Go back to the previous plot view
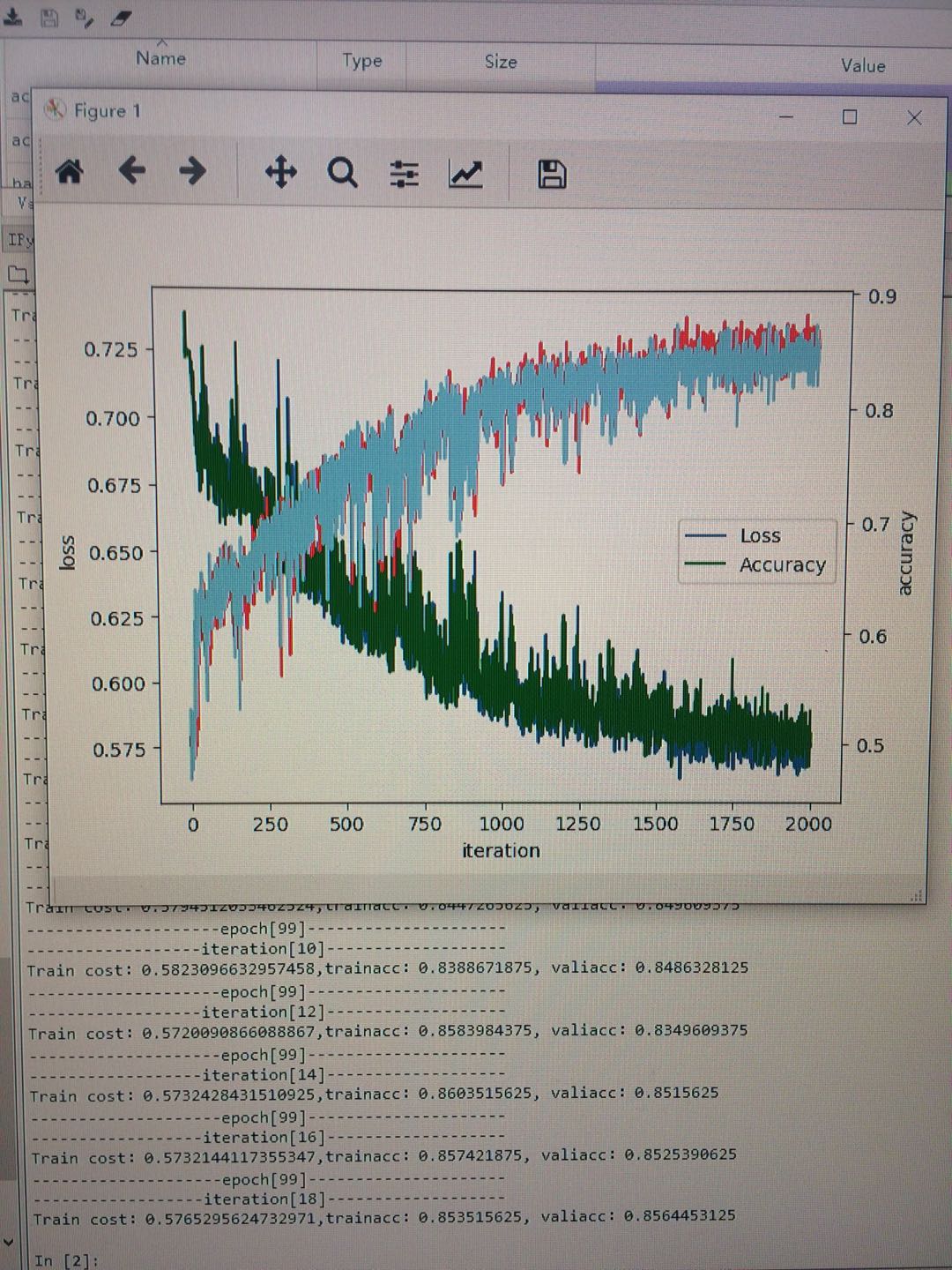The image size is (952, 1270). tap(133, 172)
